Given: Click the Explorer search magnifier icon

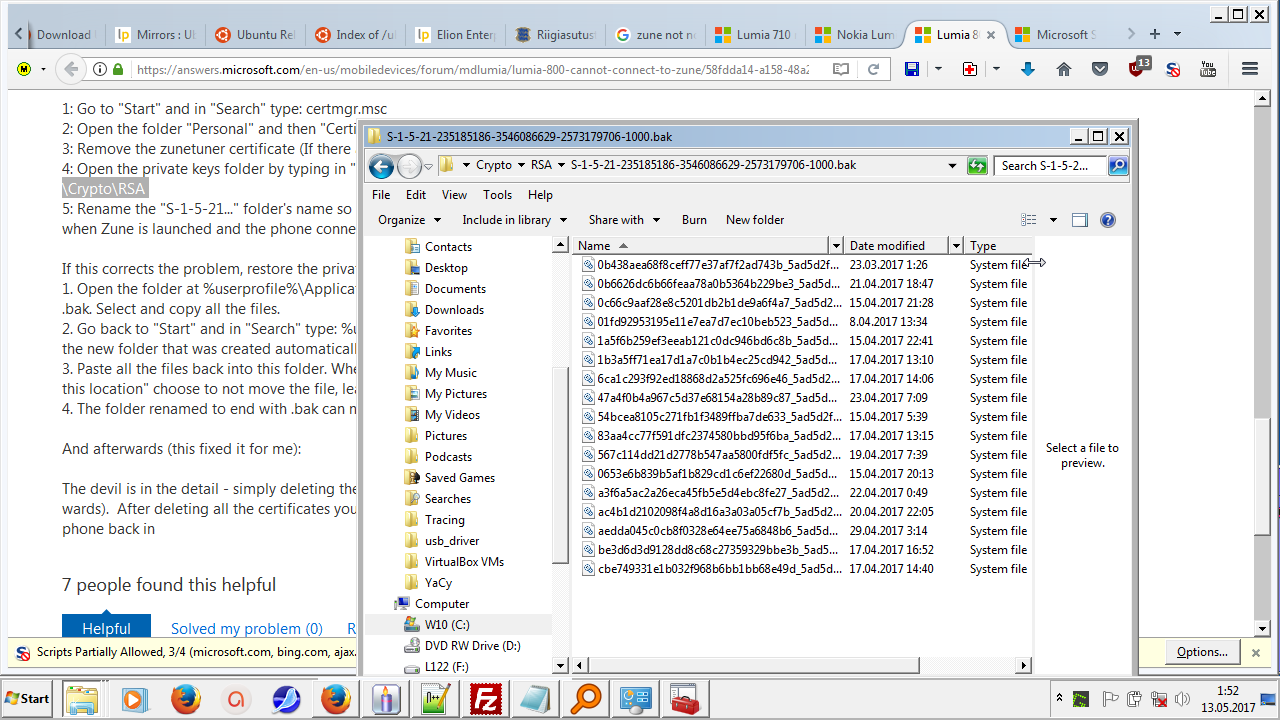Looking at the screenshot, I should [x=1118, y=166].
